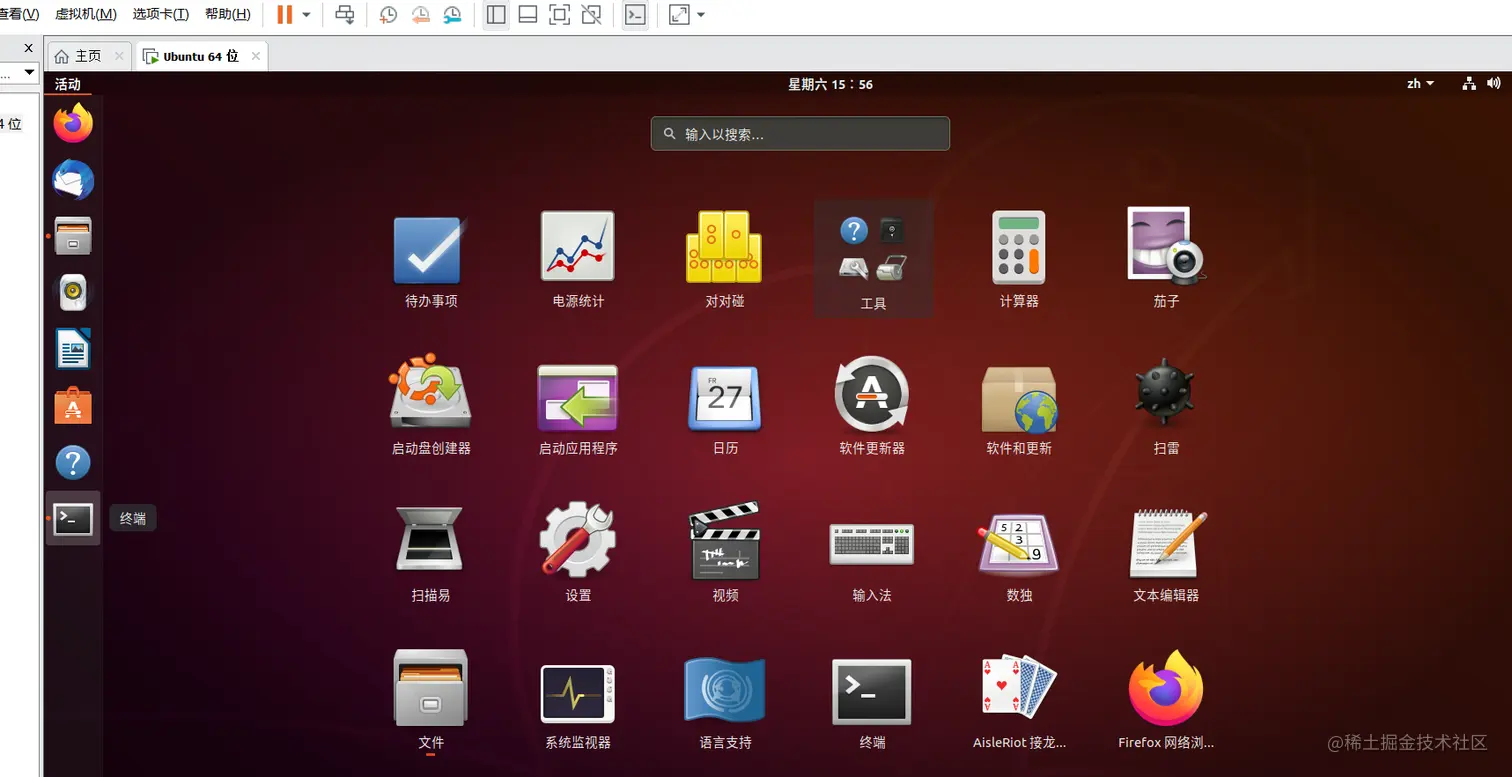Open Rhythmbox music player from the dock
The image size is (1512, 777).
[x=73, y=293]
